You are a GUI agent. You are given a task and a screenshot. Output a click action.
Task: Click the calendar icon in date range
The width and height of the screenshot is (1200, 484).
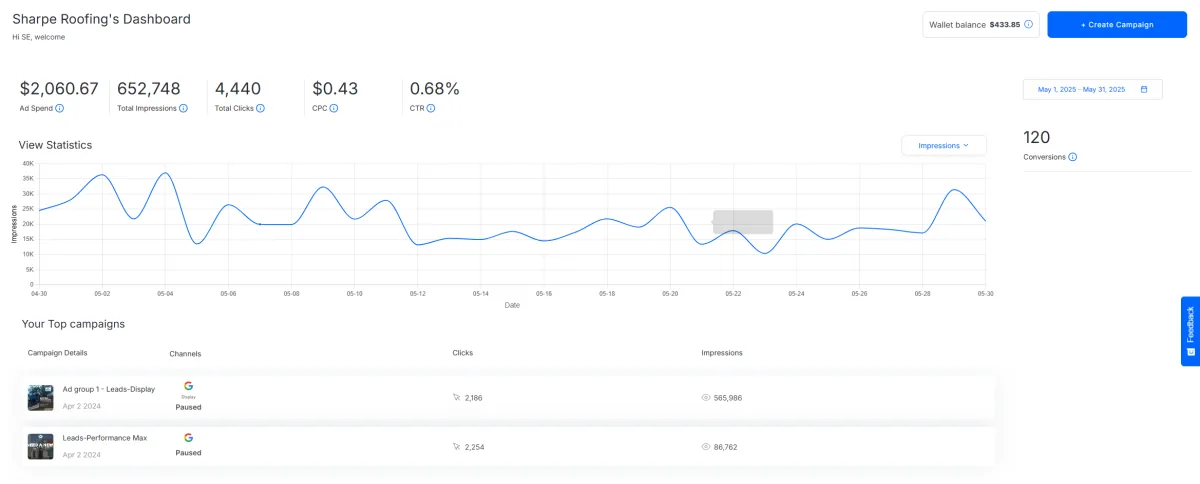1144,90
